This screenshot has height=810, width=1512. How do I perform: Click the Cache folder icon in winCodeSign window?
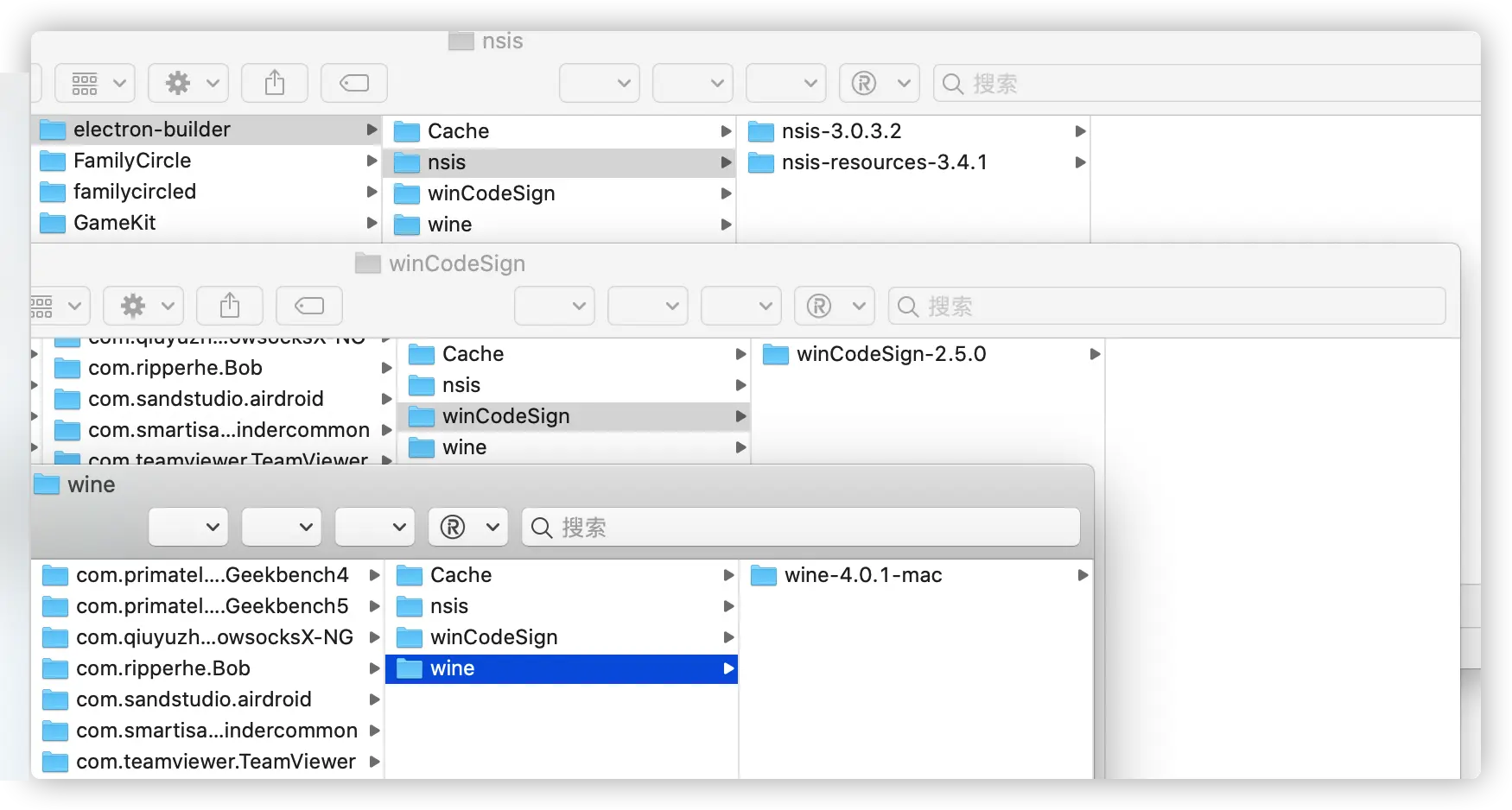(422, 354)
